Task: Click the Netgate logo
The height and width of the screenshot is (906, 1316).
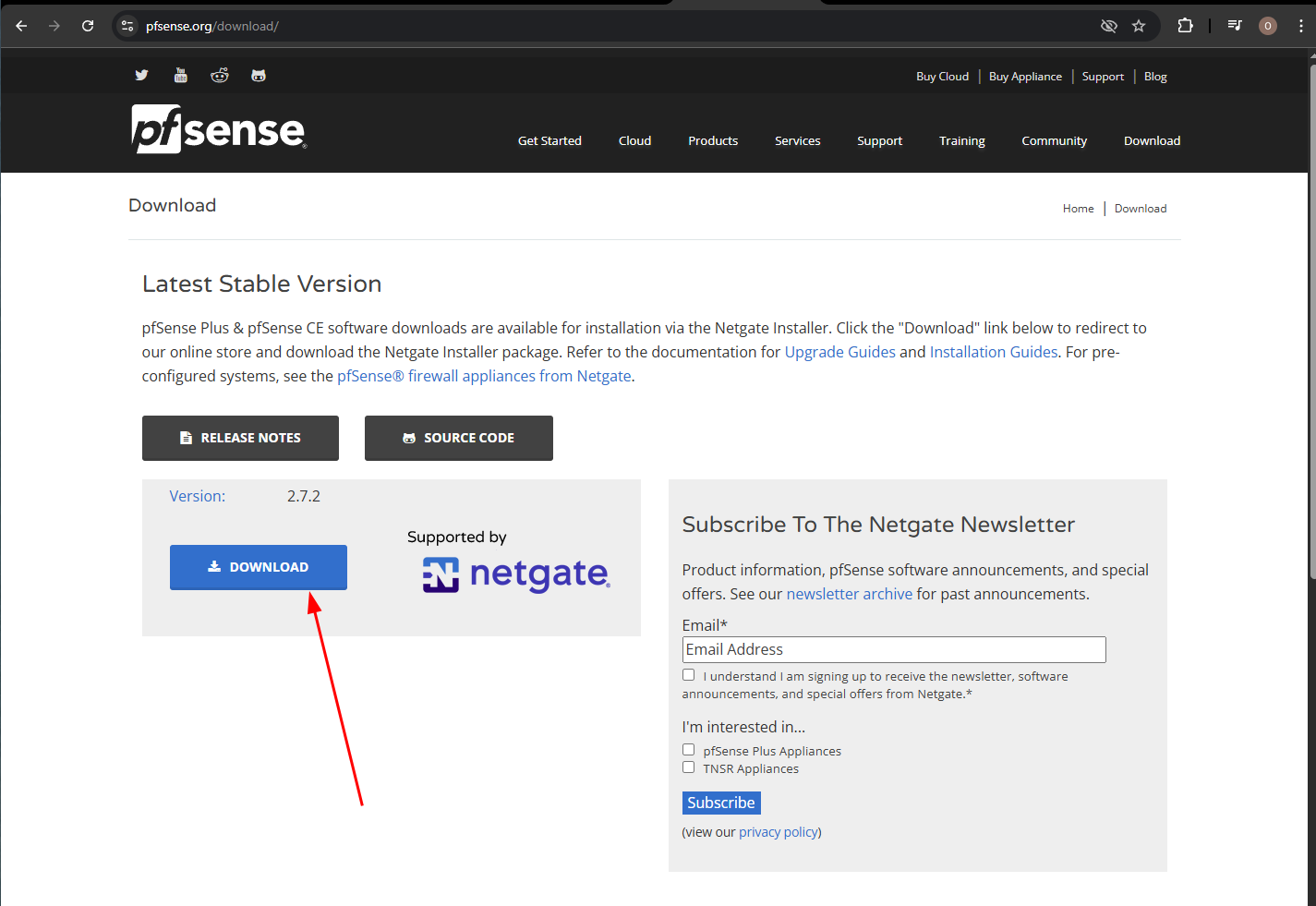Action: point(516,574)
